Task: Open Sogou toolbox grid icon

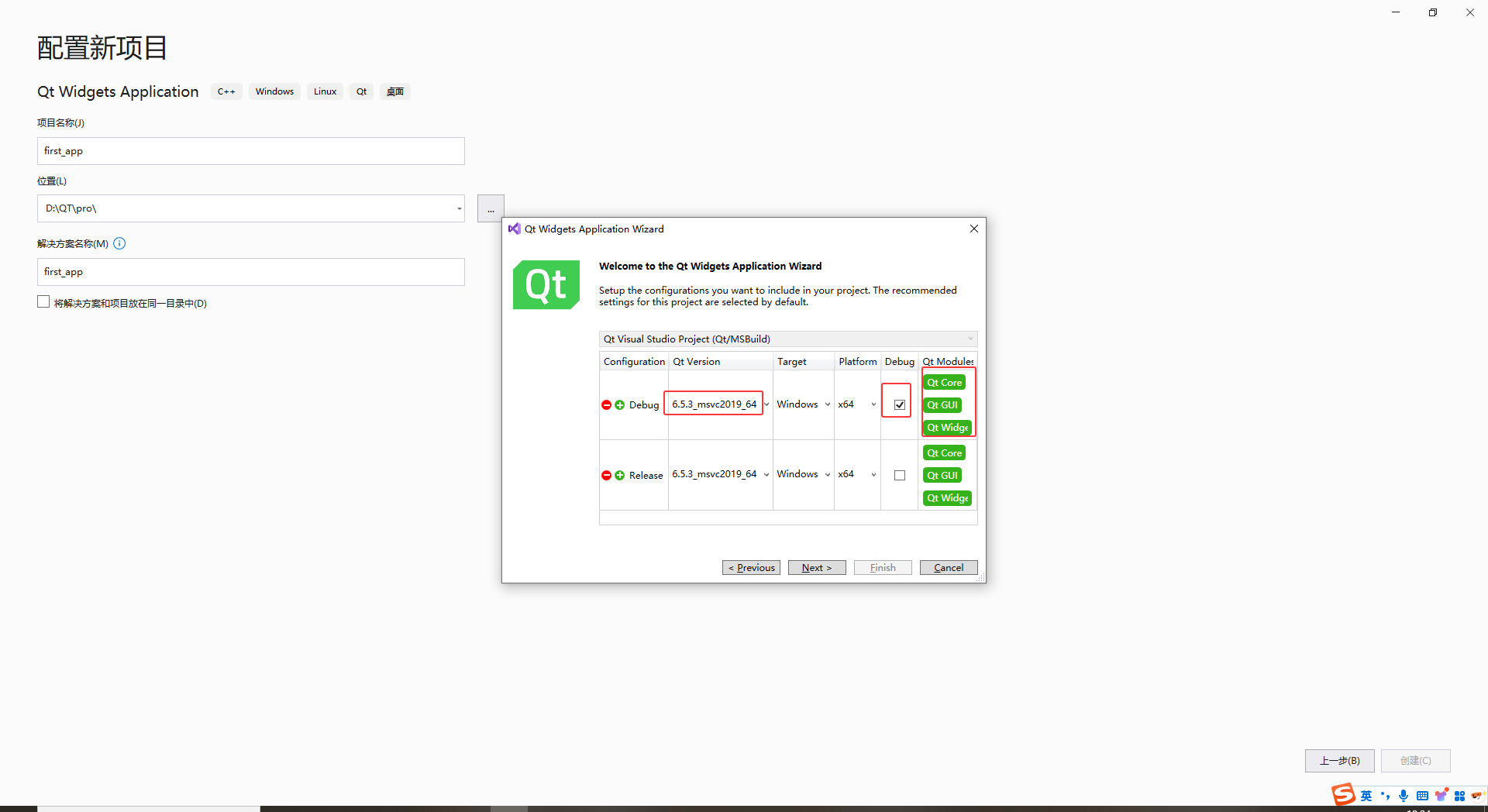Action: [1459, 796]
